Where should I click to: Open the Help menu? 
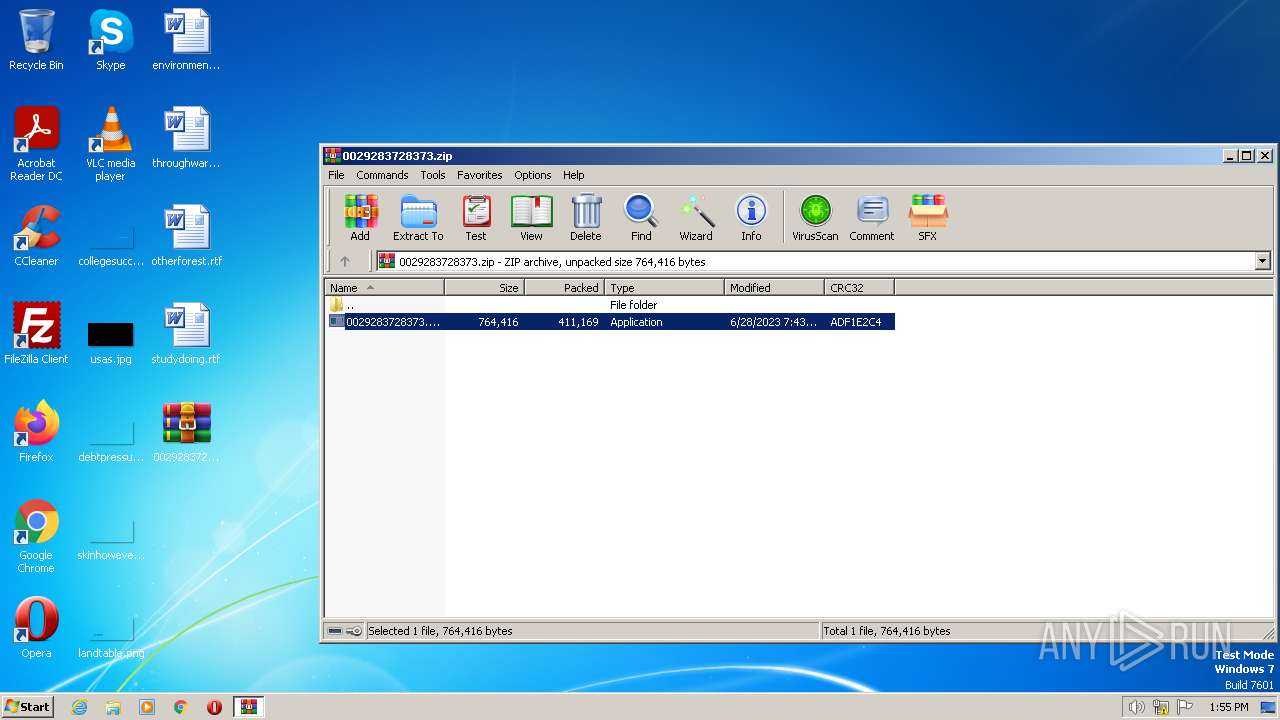[573, 175]
